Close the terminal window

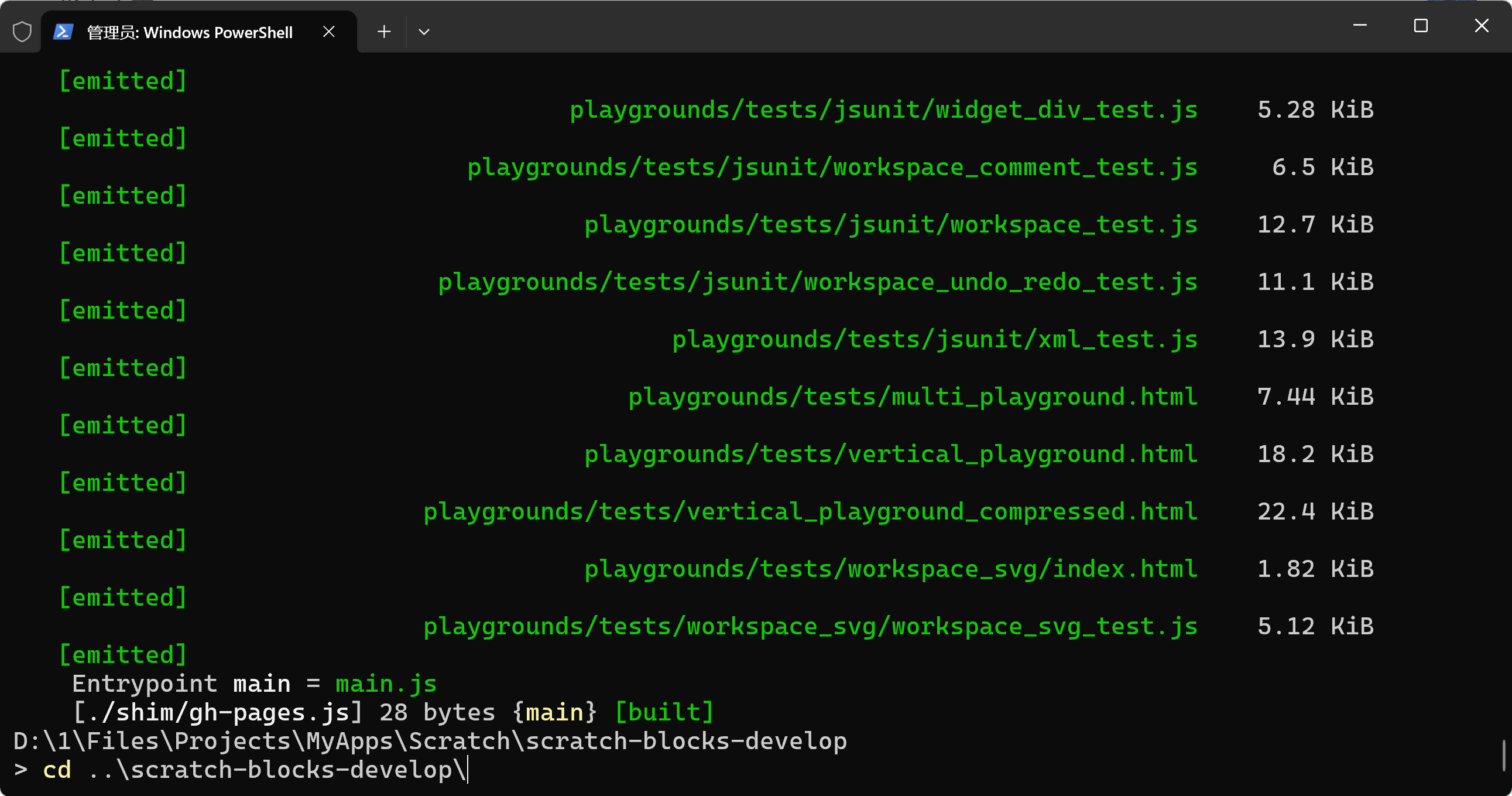click(x=1482, y=25)
